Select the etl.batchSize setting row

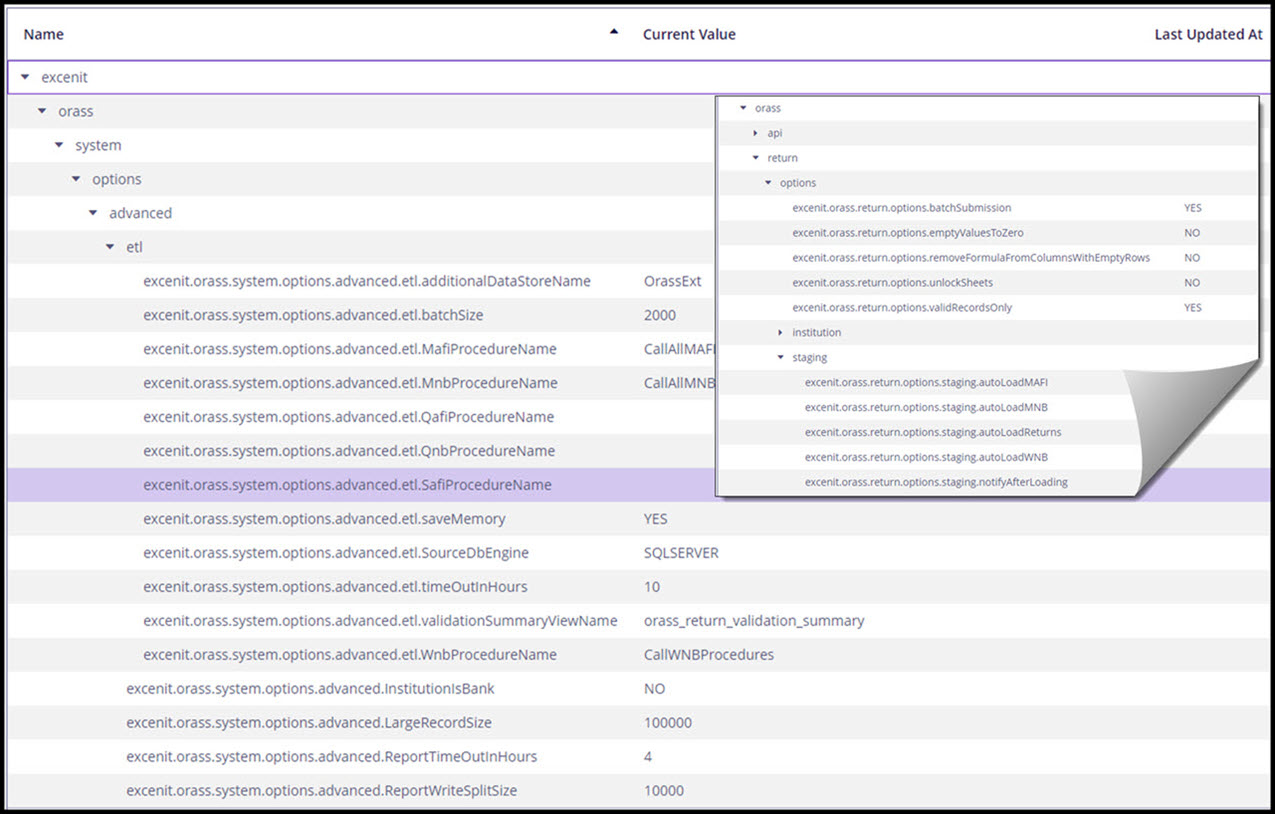(x=313, y=315)
